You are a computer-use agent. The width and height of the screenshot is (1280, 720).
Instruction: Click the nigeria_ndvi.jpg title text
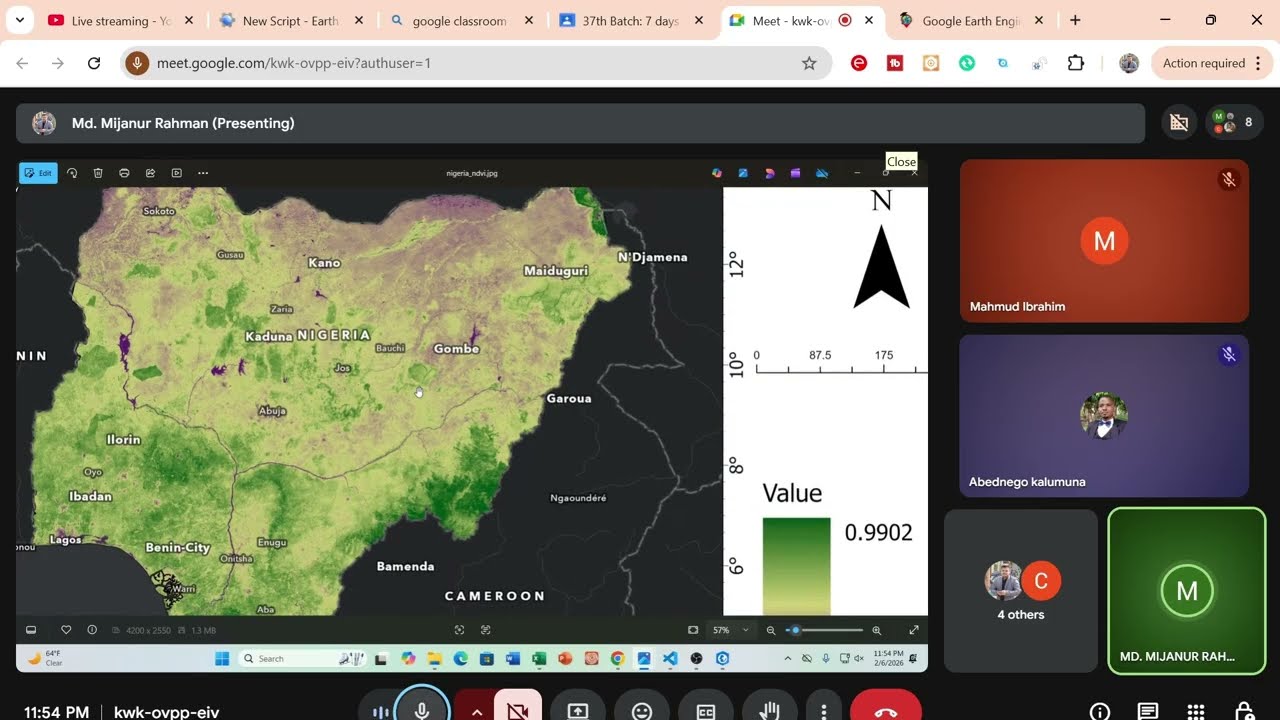[x=472, y=173]
